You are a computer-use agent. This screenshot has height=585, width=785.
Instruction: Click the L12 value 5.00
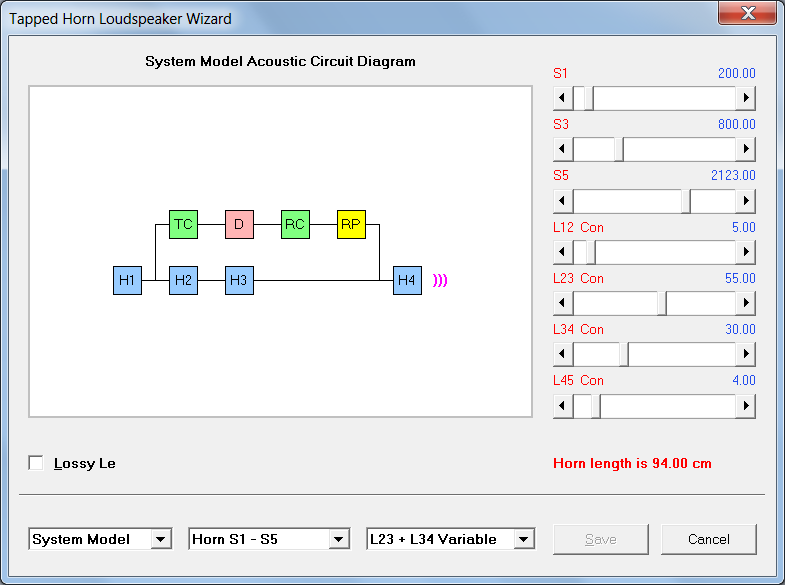click(x=743, y=228)
